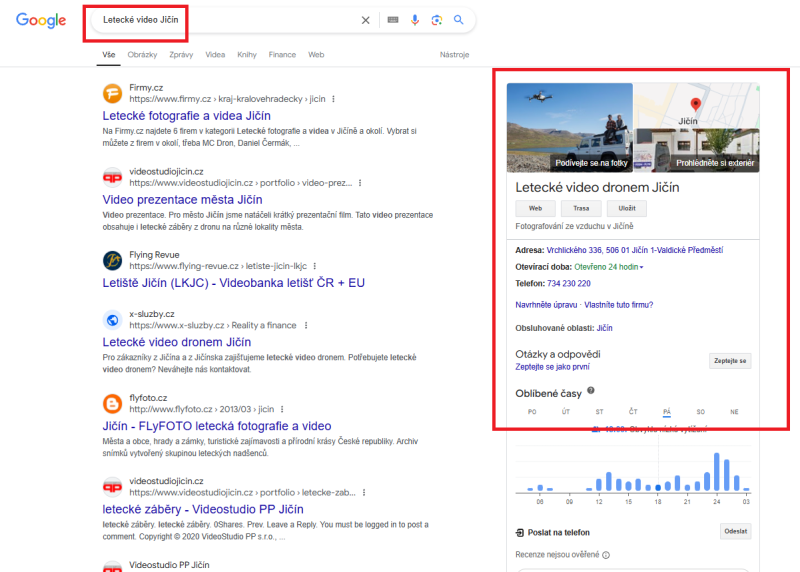Open Google Lens image search icon
800x572 pixels.
[x=437, y=20]
